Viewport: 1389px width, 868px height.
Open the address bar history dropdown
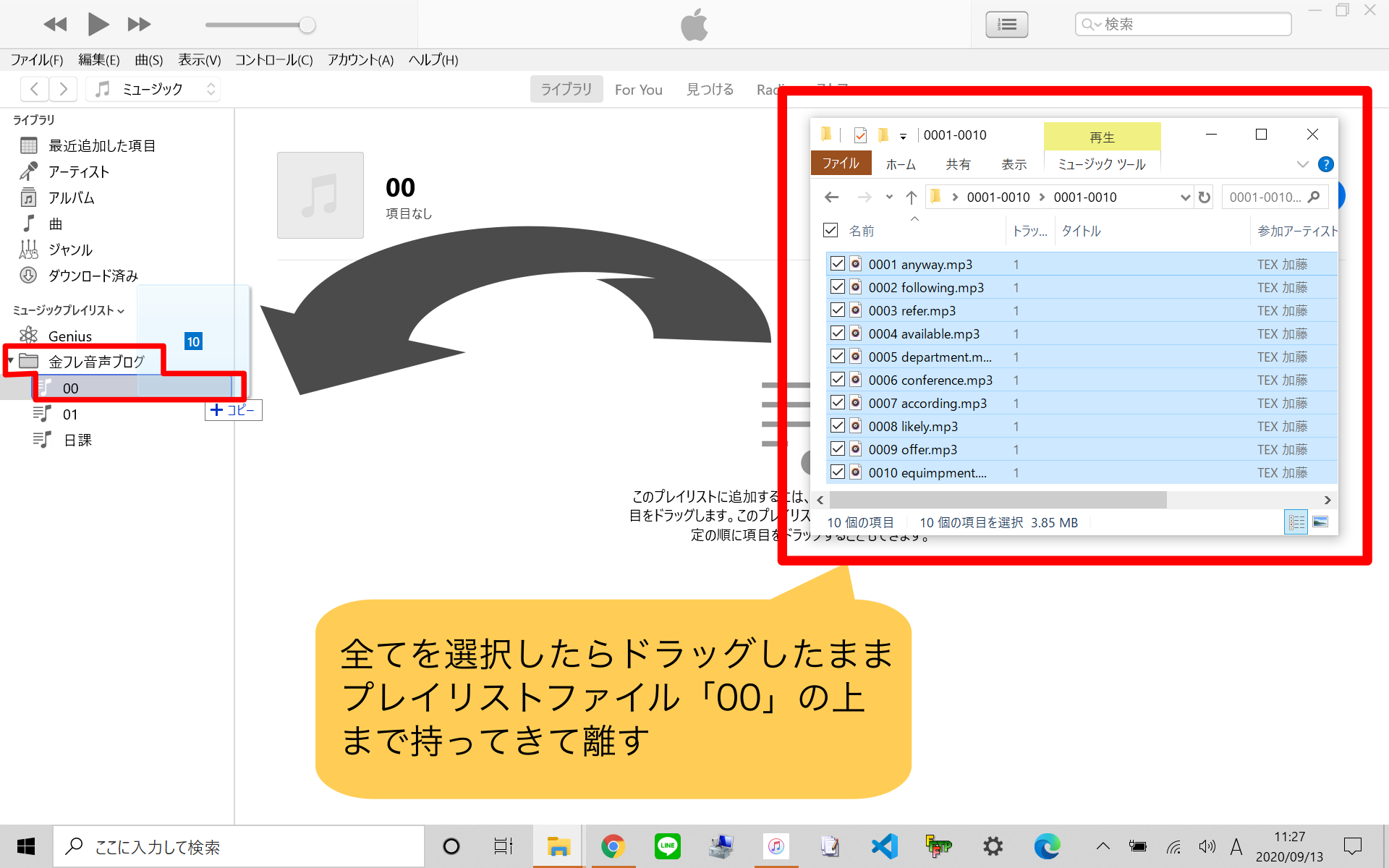(x=1185, y=197)
